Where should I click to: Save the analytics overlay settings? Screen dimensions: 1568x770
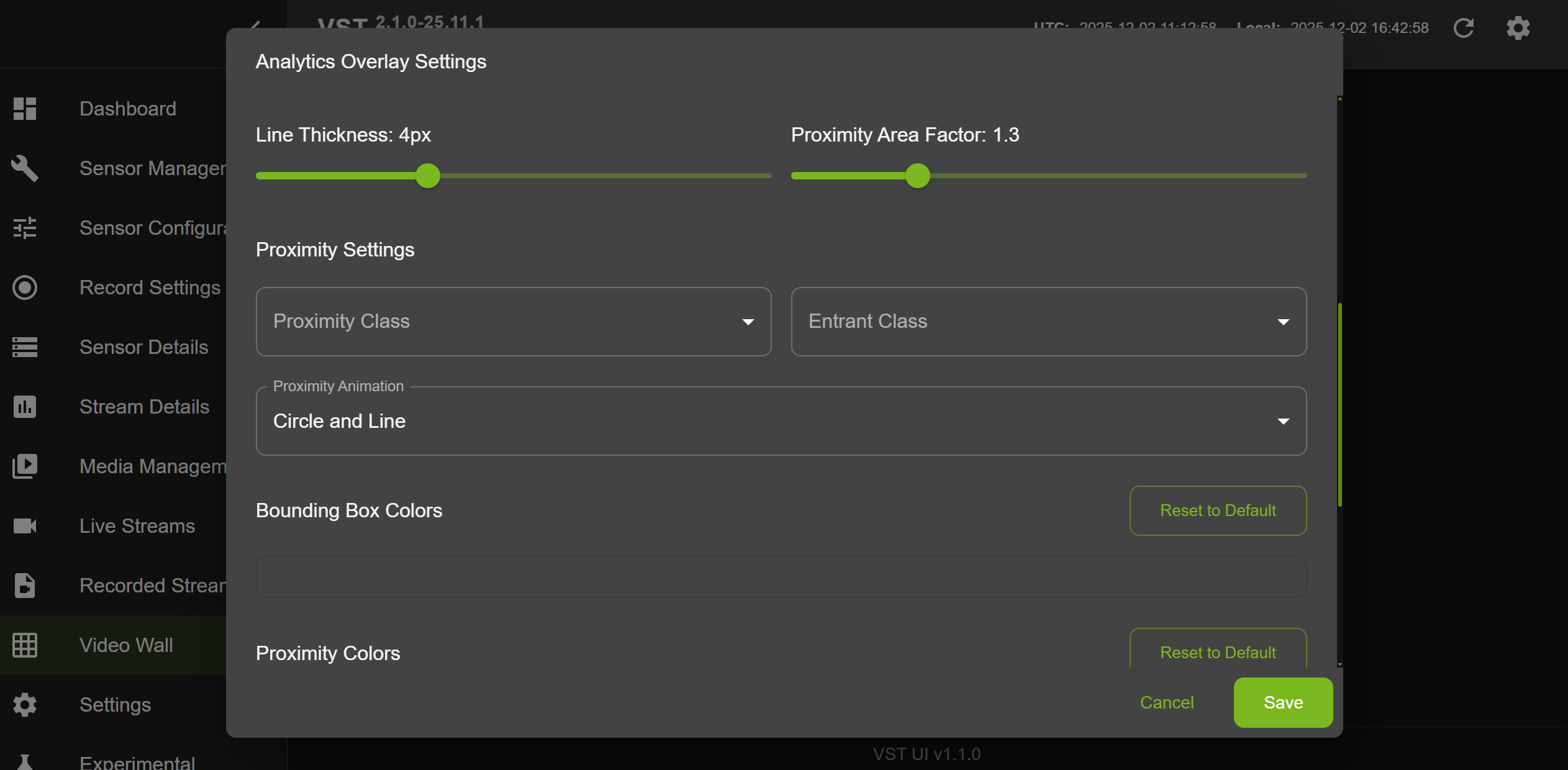(1283, 702)
